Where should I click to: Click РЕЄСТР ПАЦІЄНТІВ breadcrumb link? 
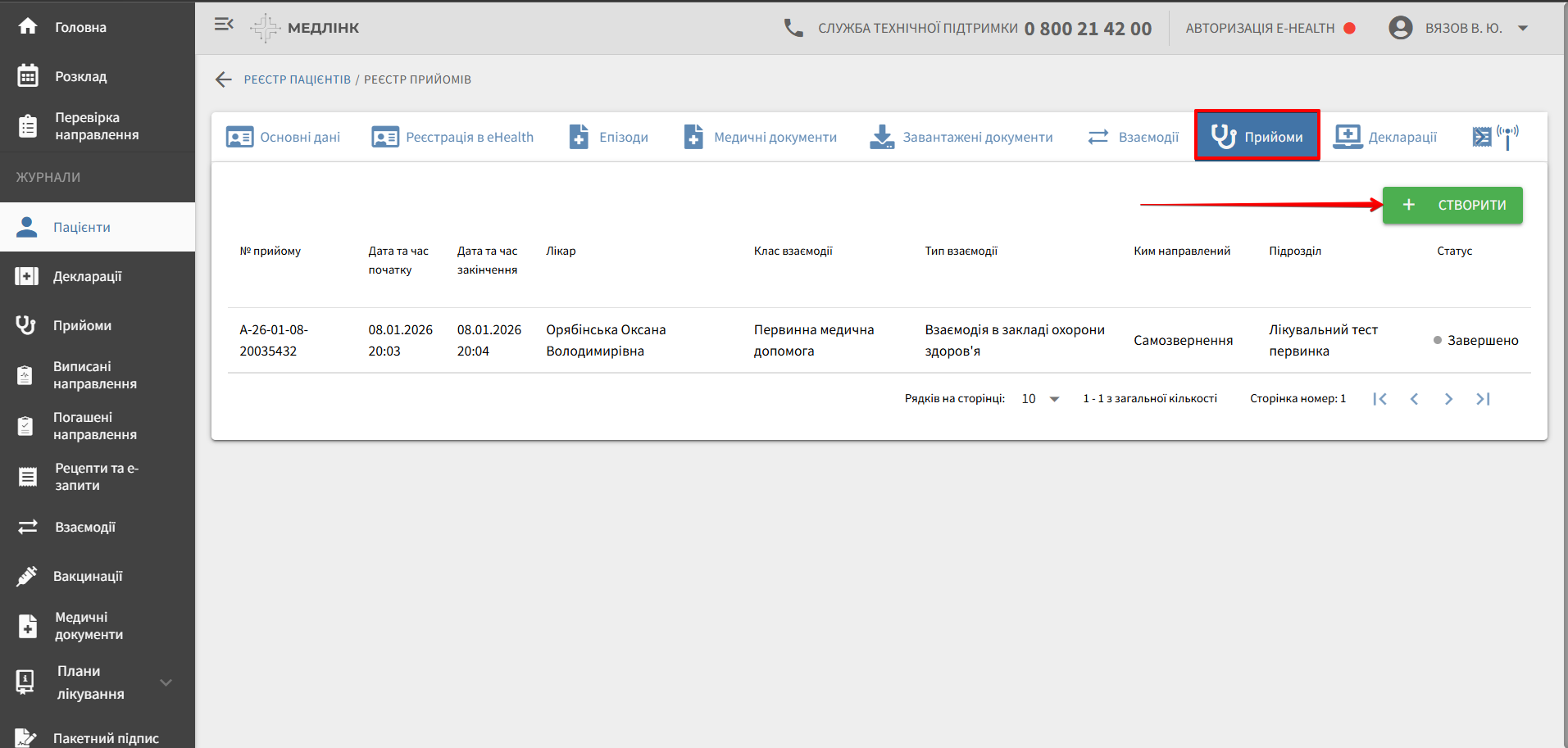[297, 79]
